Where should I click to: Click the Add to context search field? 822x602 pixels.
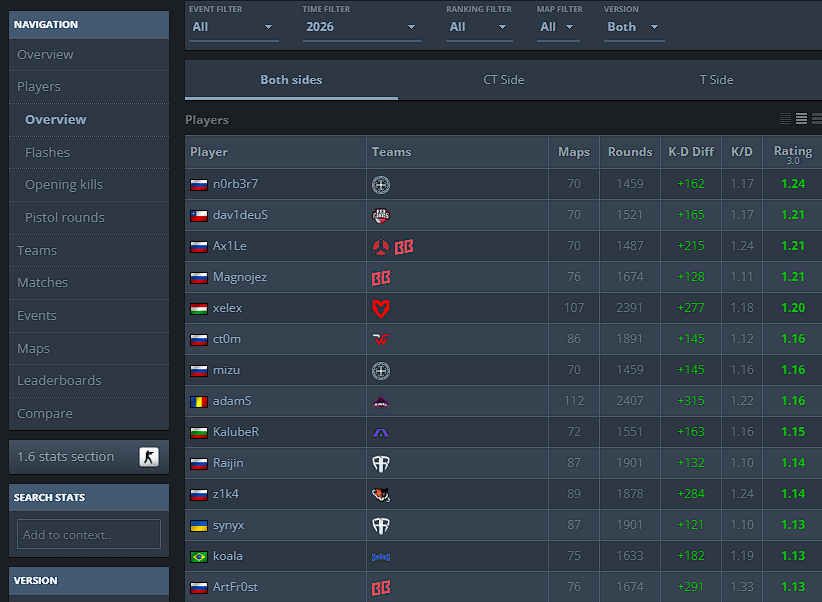(x=89, y=534)
